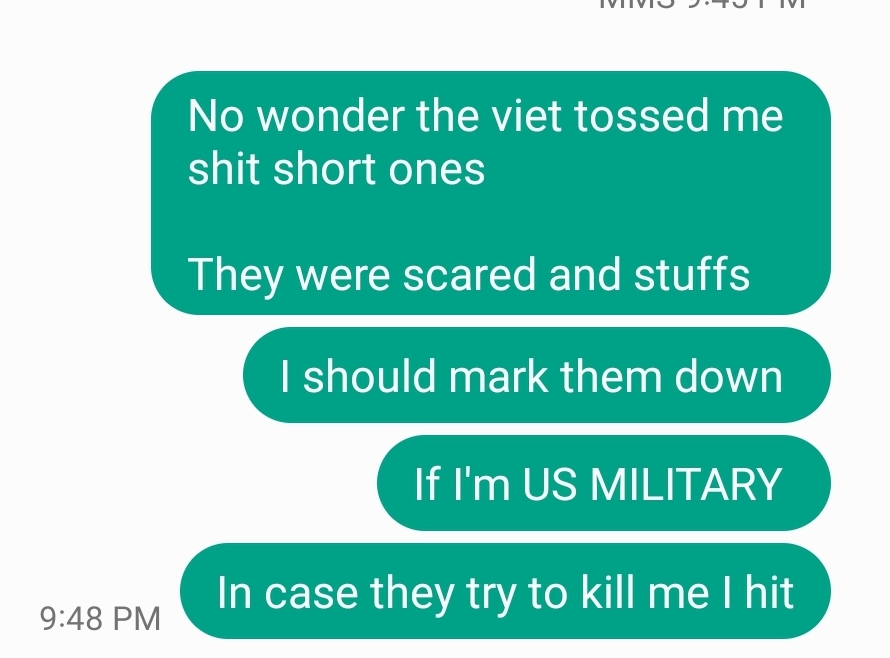Click the word 'hit' ending the last bubble
The image size is (890, 658).
(769, 592)
